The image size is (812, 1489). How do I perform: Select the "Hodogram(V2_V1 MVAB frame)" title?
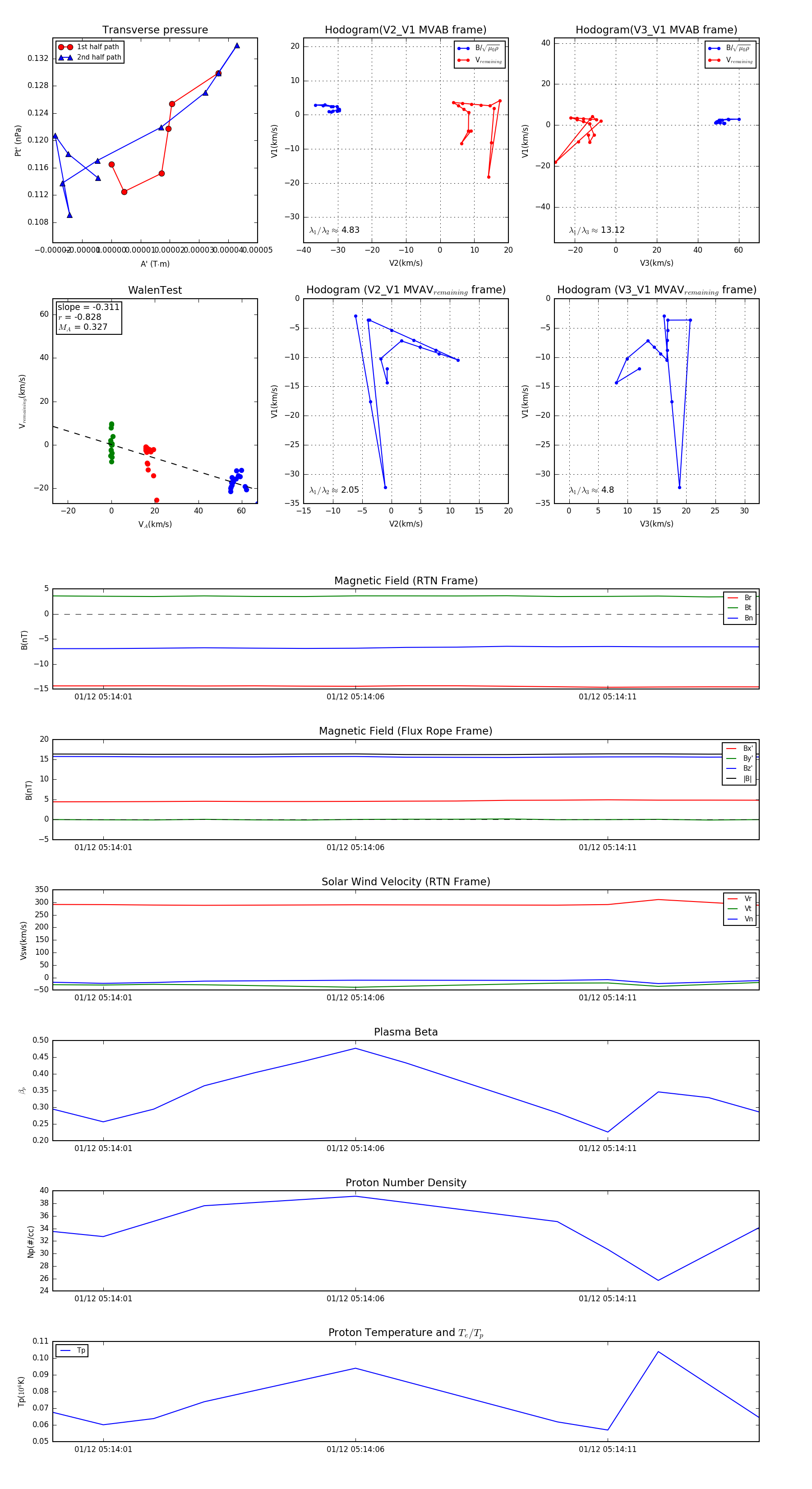coord(405,30)
